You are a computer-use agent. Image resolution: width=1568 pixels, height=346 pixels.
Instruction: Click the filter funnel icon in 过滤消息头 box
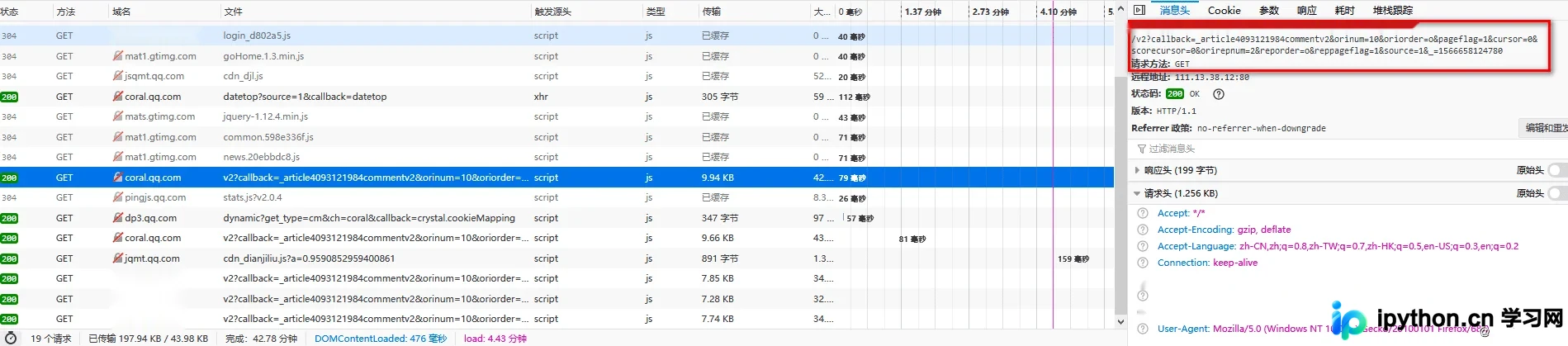point(1142,149)
